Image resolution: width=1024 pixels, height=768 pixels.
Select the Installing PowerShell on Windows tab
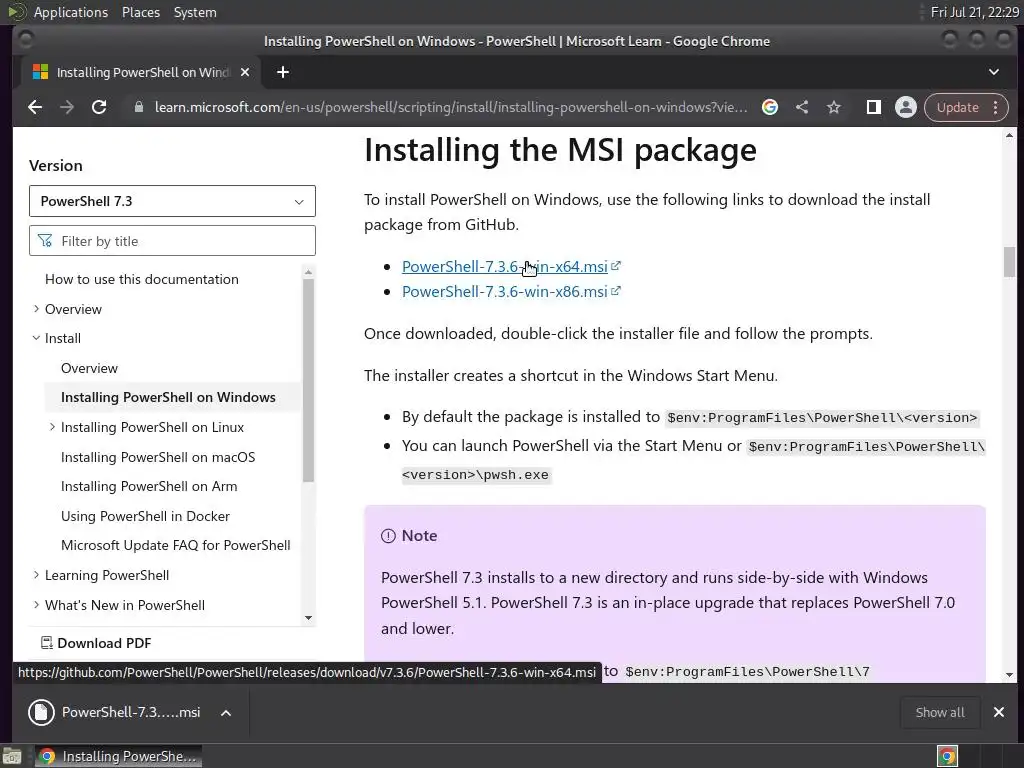click(x=140, y=72)
